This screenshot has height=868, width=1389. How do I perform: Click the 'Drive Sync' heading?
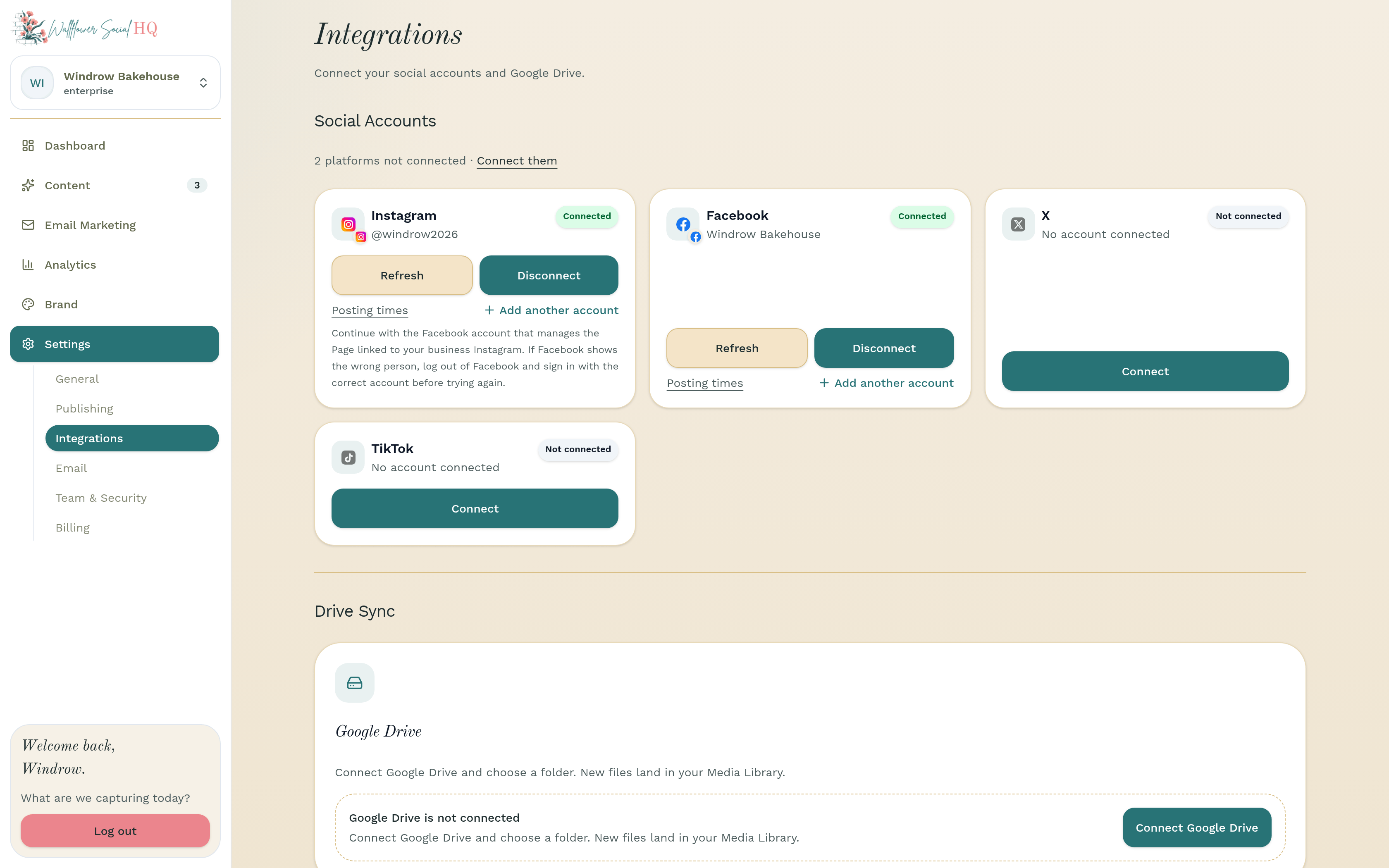point(355,611)
